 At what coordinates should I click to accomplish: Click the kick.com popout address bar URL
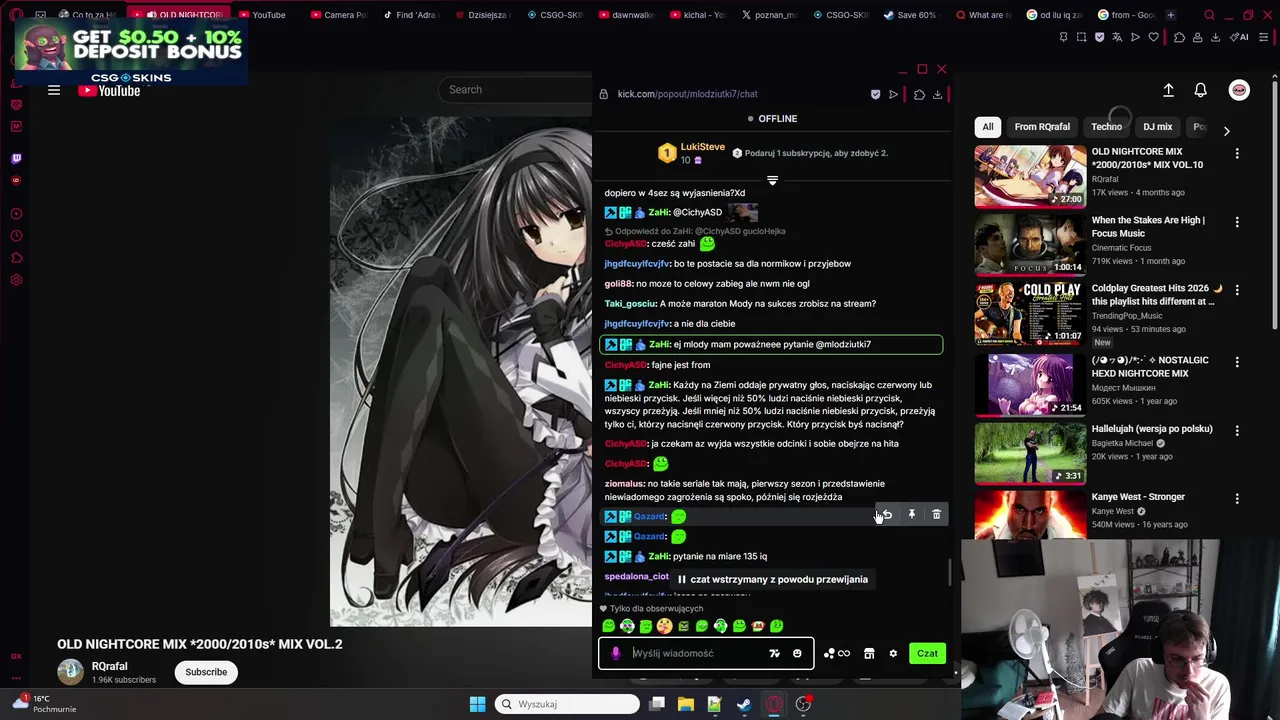(x=687, y=94)
